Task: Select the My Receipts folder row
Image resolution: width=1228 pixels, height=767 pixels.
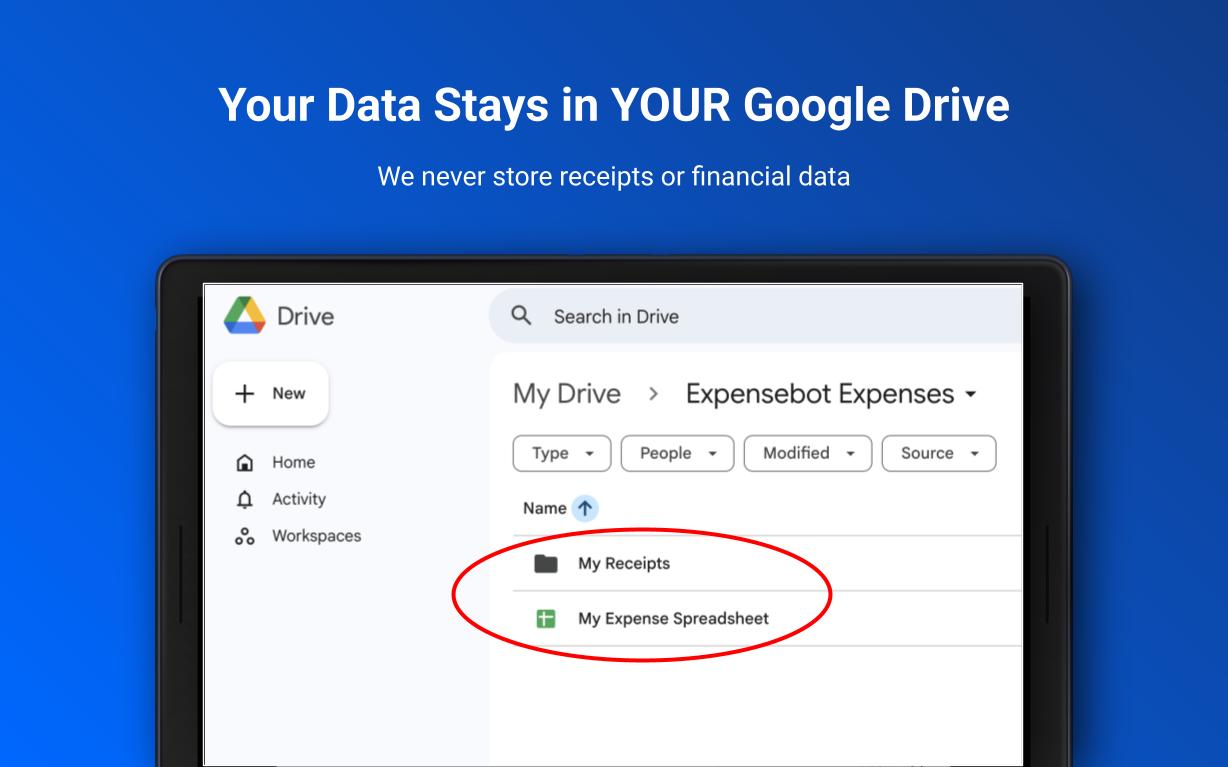Action: (x=624, y=563)
